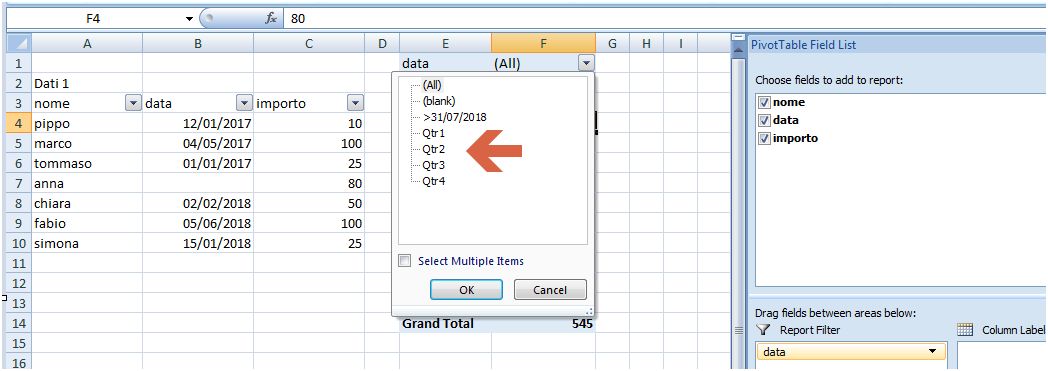Click the select-all corner of the sheet
The image size is (1048, 371).
[19, 44]
